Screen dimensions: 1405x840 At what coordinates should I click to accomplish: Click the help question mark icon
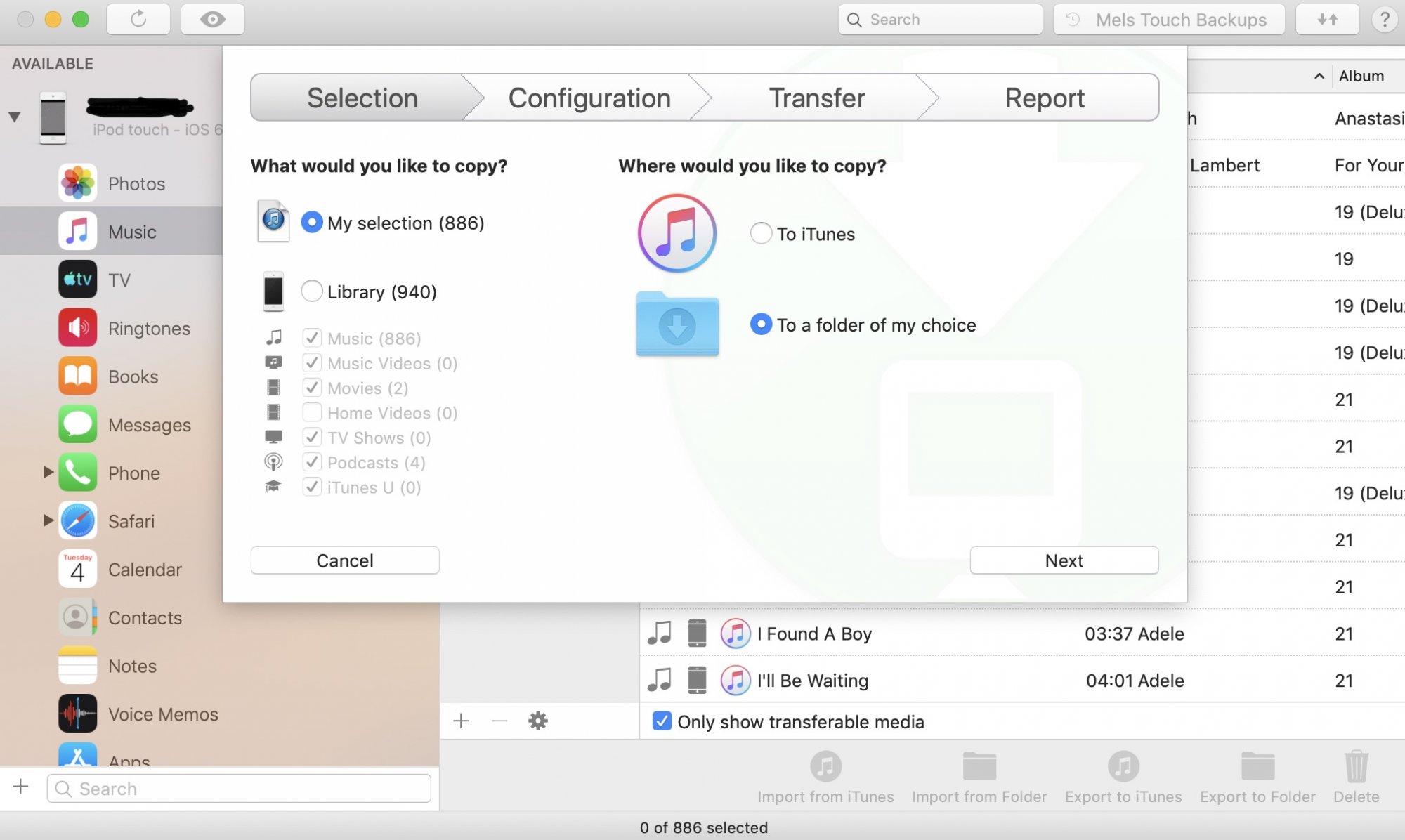click(1385, 19)
